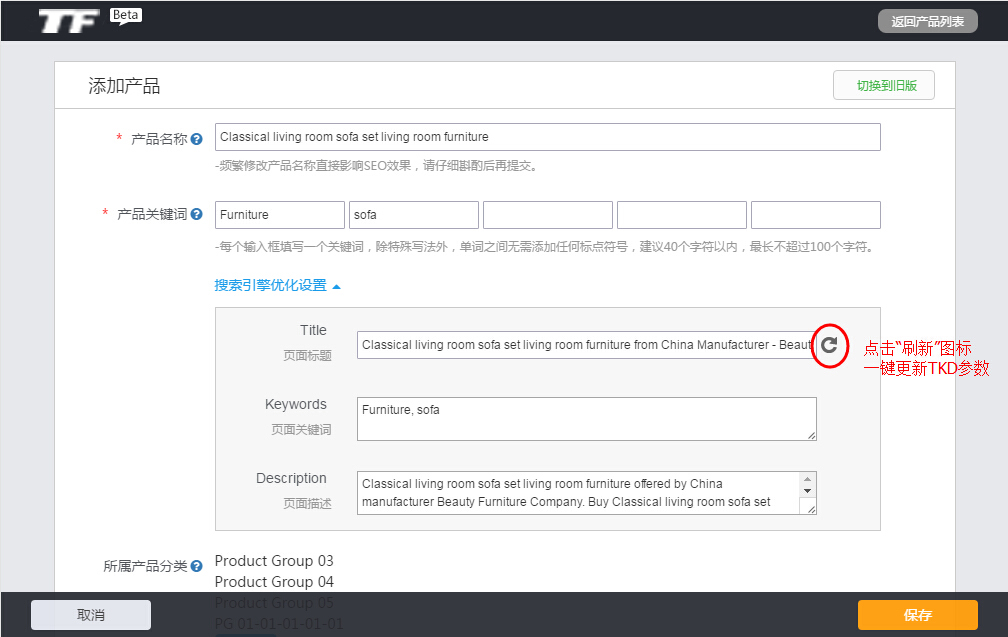Click the keyword field containing Furniture

click(279, 214)
